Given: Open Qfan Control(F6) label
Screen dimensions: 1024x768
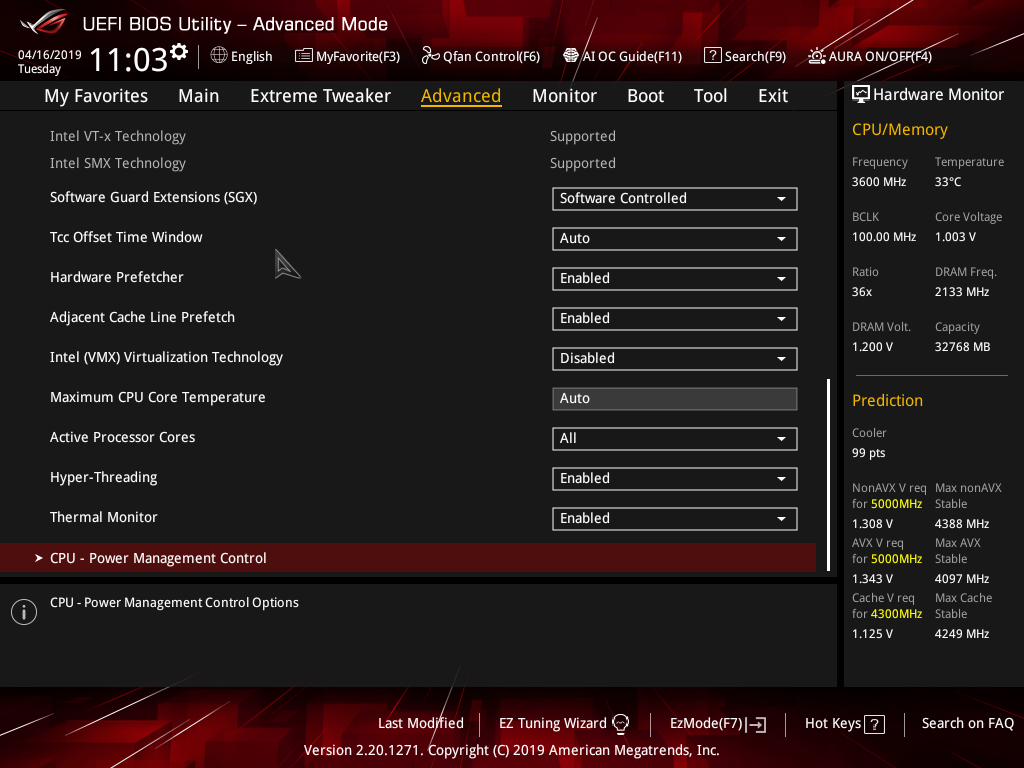Looking at the screenshot, I should (491, 56).
